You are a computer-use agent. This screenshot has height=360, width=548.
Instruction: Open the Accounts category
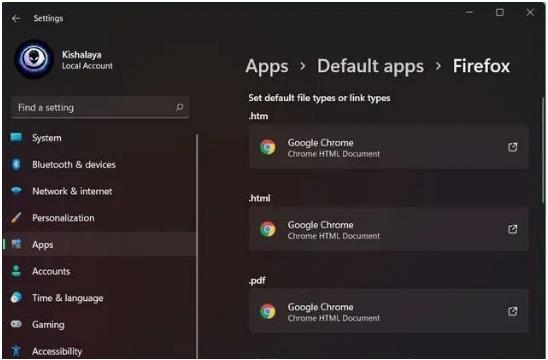[x=51, y=271]
